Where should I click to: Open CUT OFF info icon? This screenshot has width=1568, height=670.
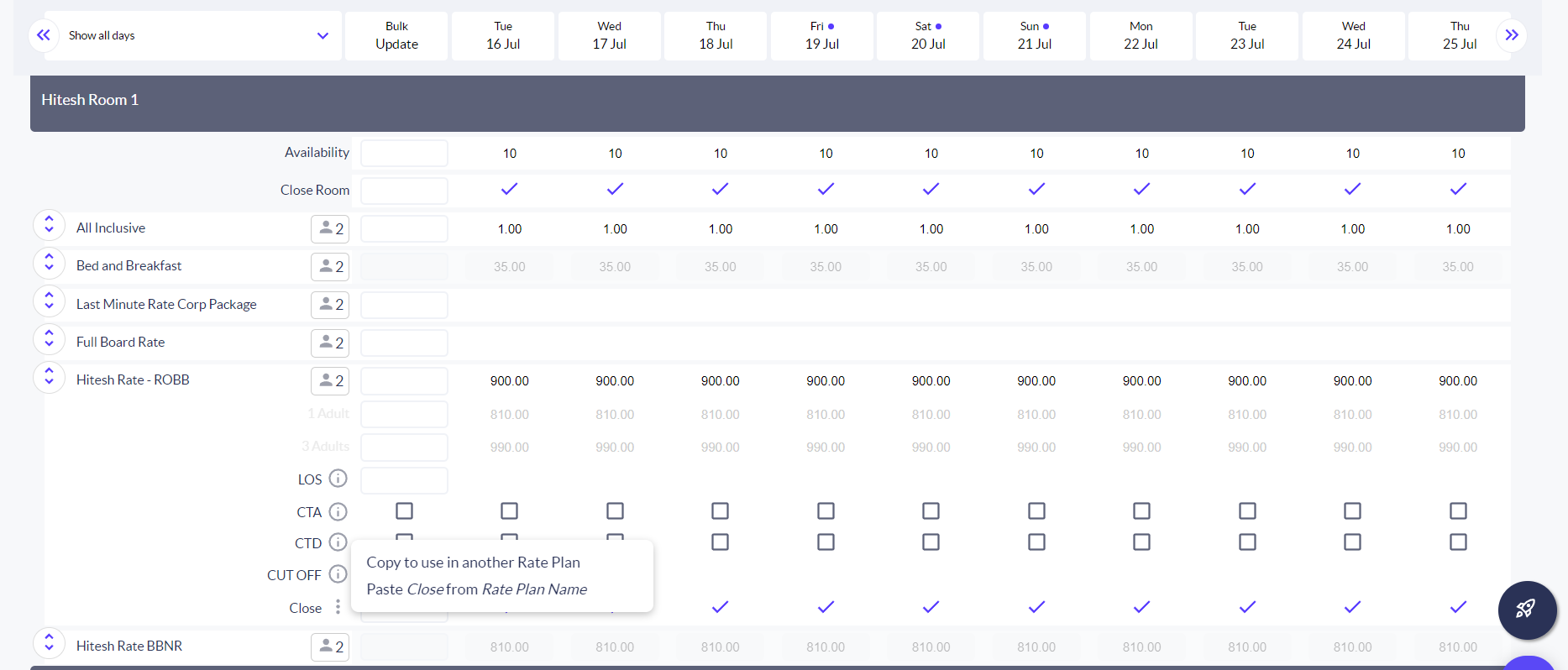point(338,574)
